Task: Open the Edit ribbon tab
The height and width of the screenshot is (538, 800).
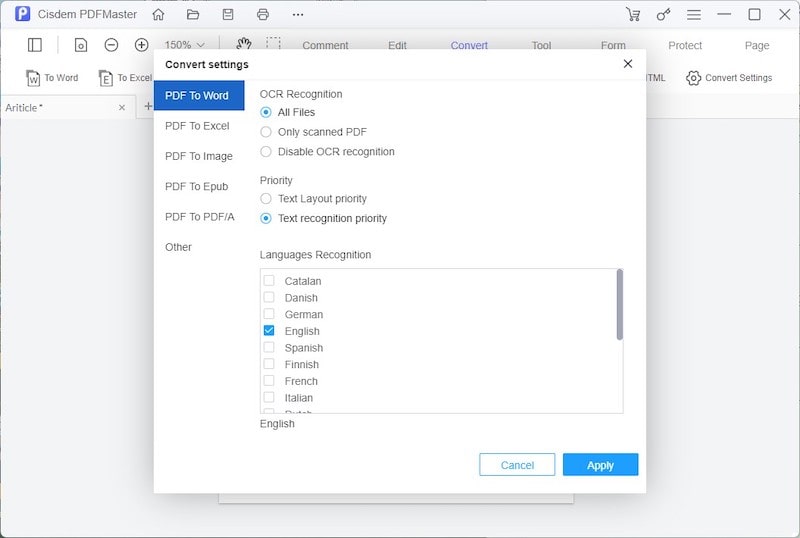Action: (x=397, y=45)
